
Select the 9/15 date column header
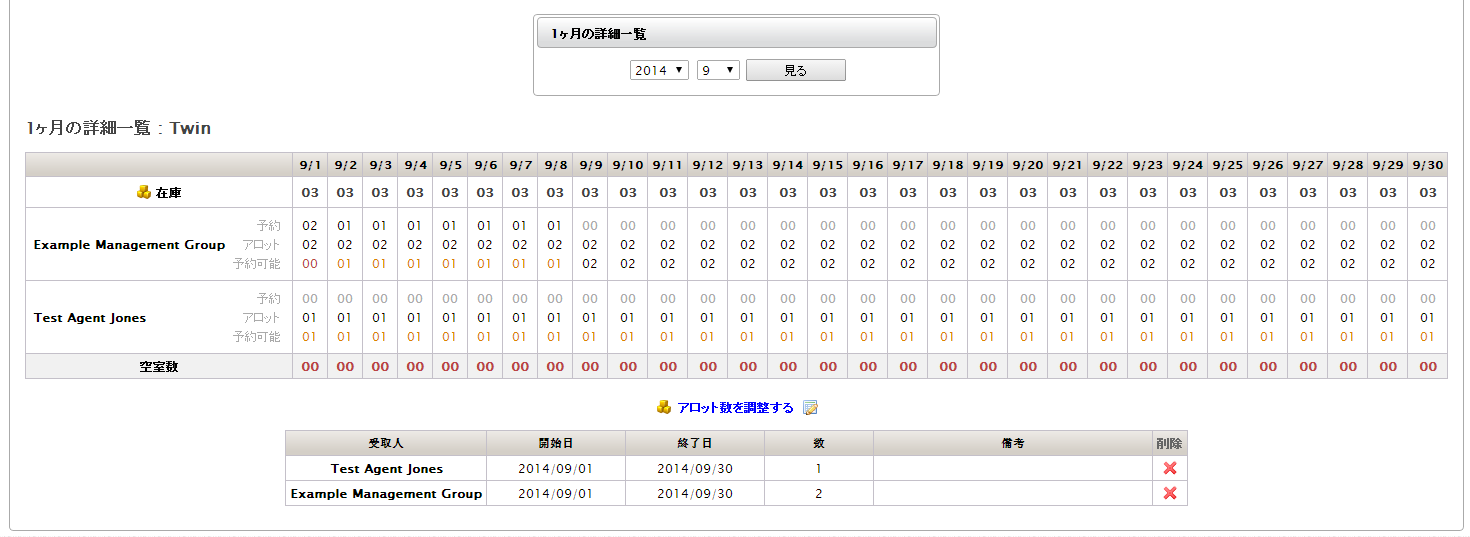coord(827,165)
